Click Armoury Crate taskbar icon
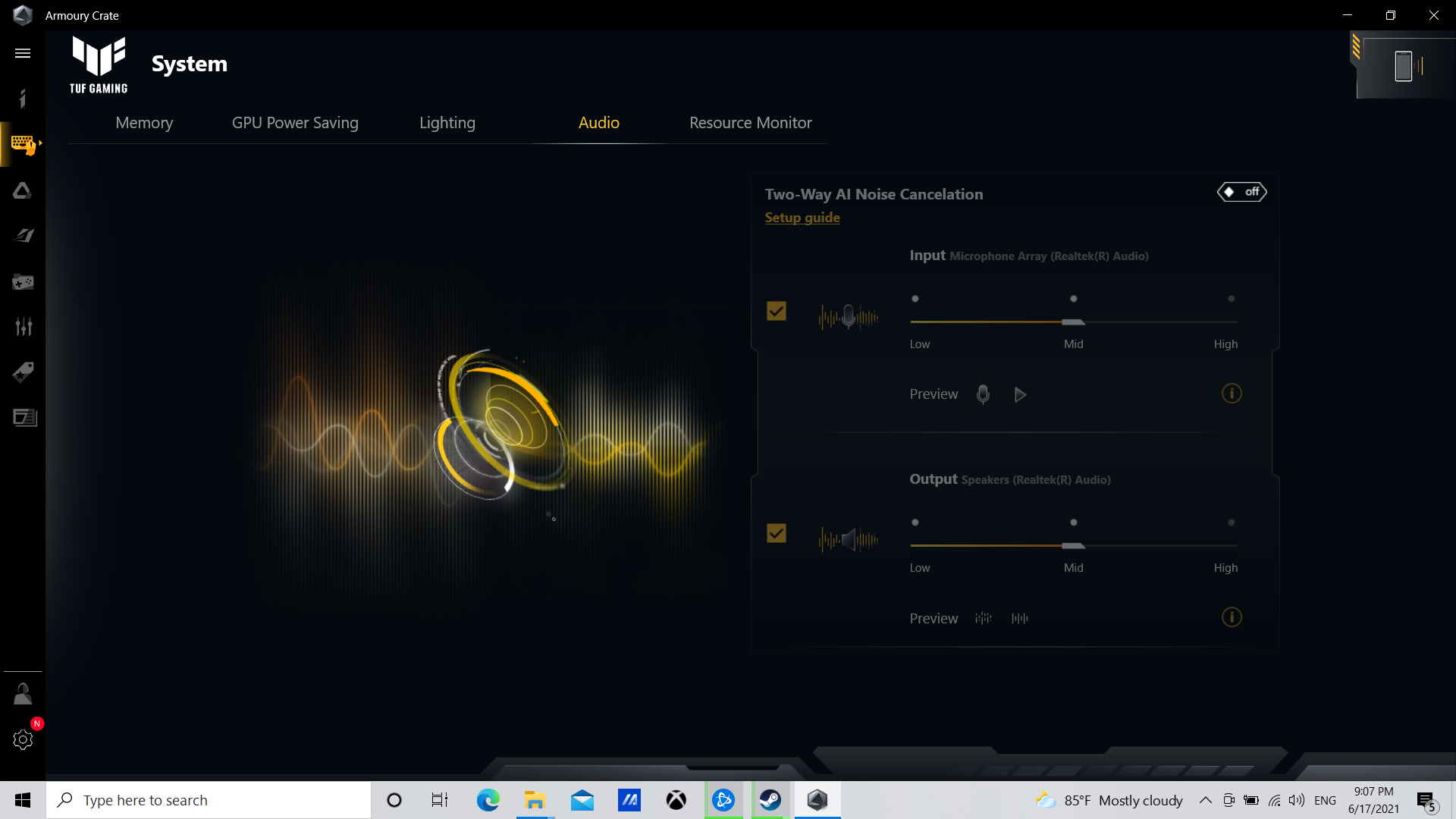 817,800
